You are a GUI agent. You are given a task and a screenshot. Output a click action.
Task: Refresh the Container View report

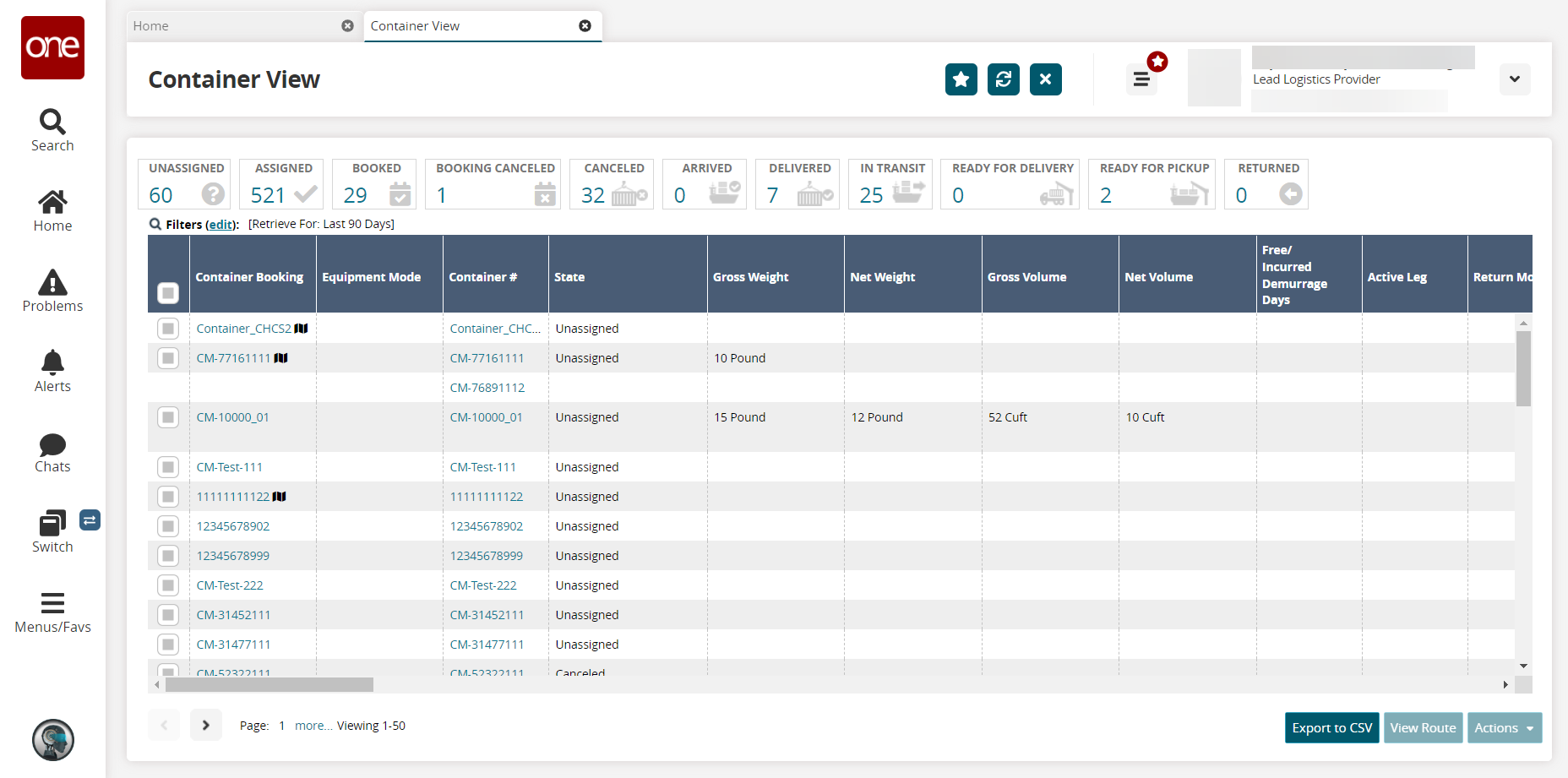(1003, 79)
